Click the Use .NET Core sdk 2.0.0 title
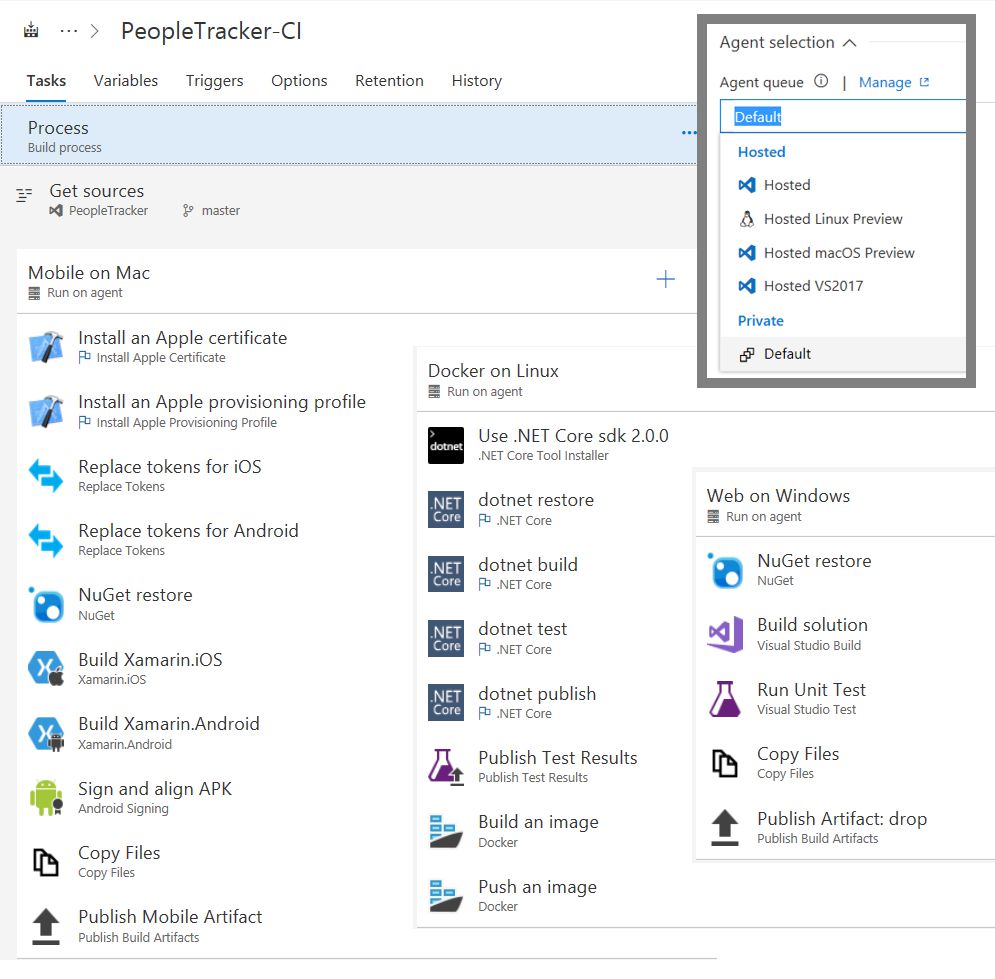The height and width of the screenshot is (979, 995). [x=573, y=436]
